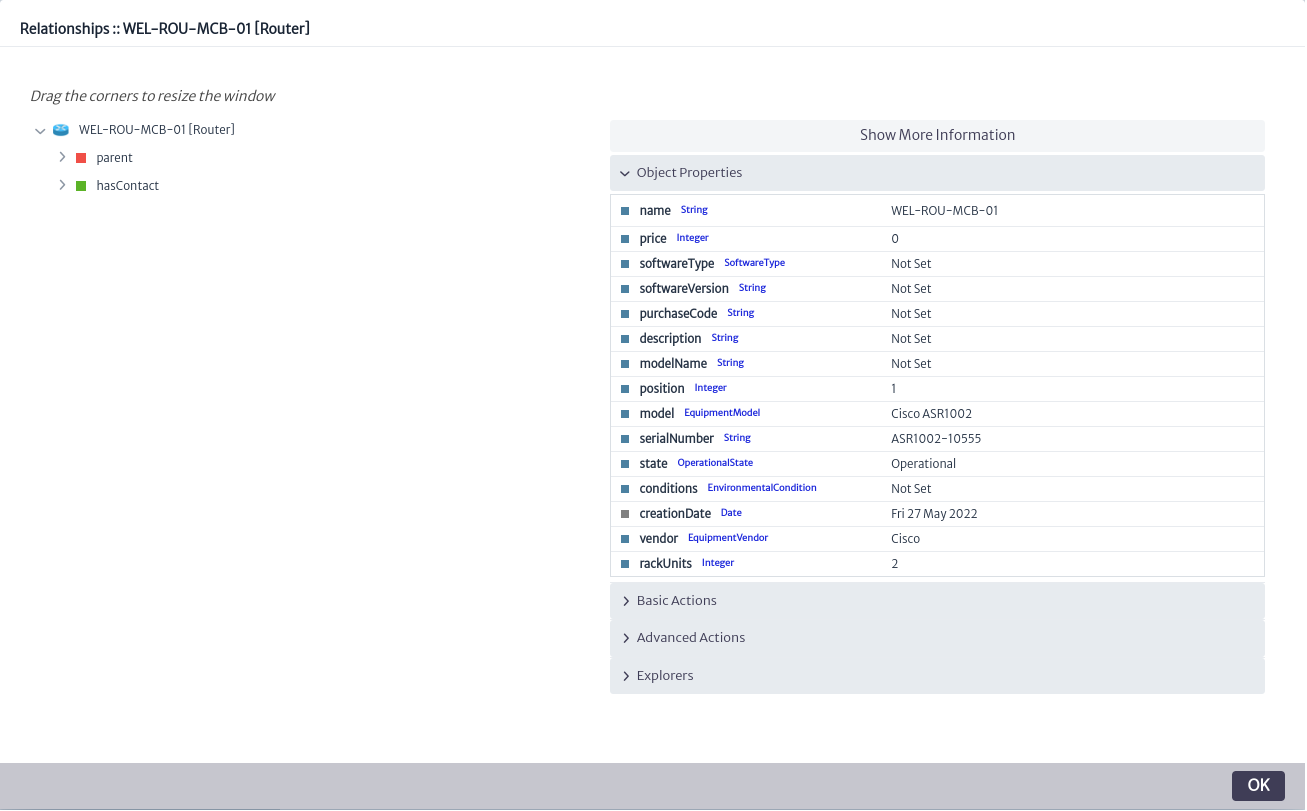Click the square bullet beside softwareVersion
1307x811 pixels.
(625, 289)
